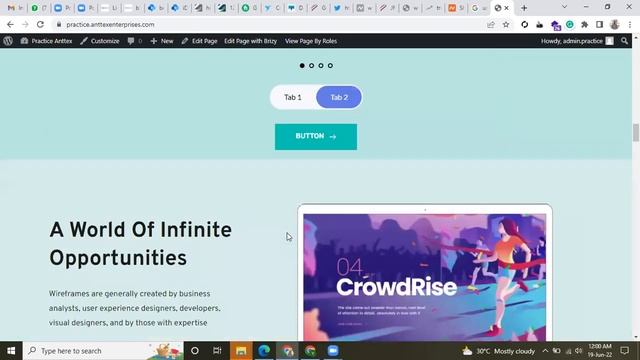Viewport: 640px width, 360px height.
Task: Switch to Tab 1
Action: click(293, 97)
